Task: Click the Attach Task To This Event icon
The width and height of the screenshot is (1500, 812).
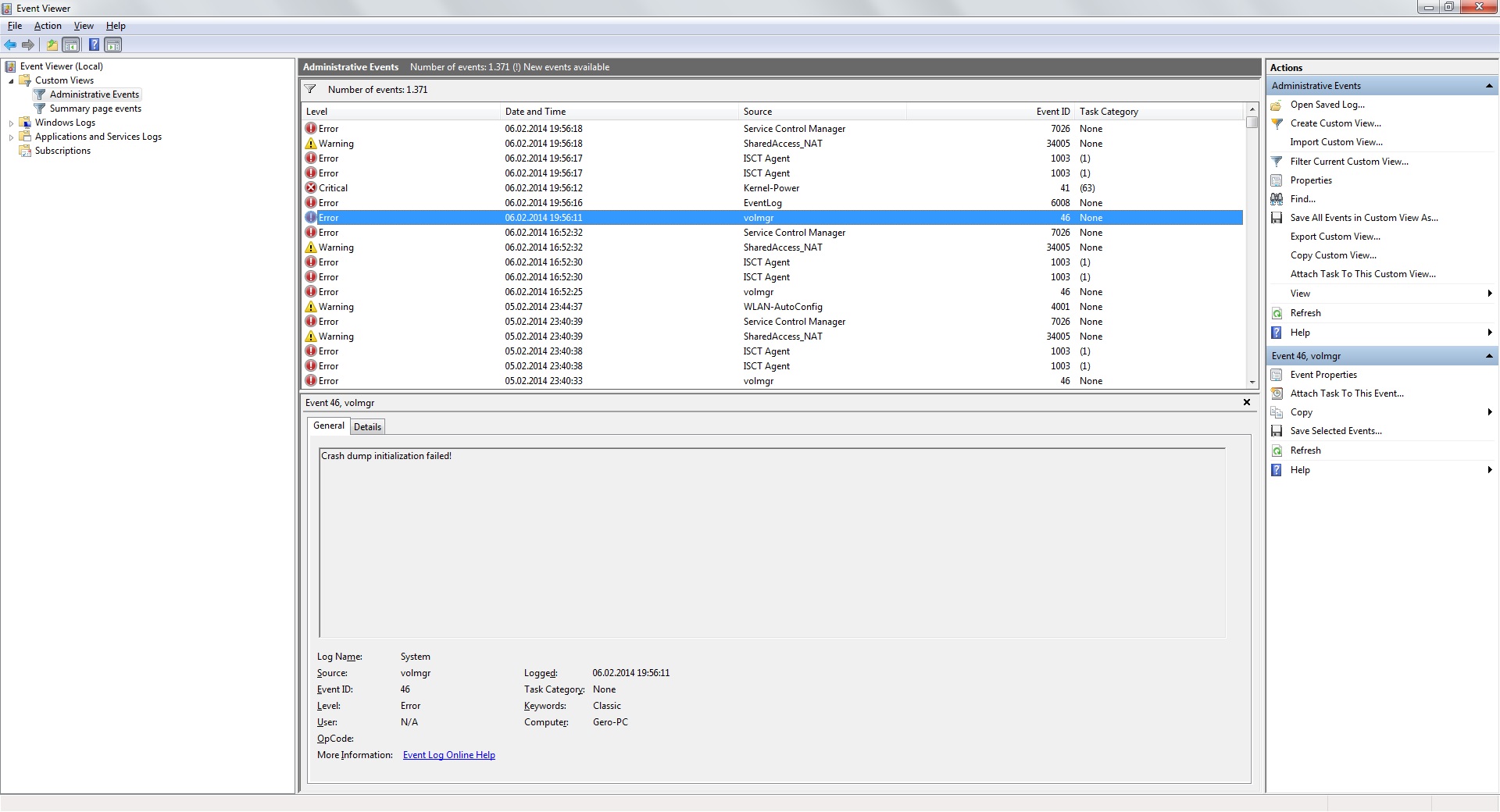Action: [1277, 394]
